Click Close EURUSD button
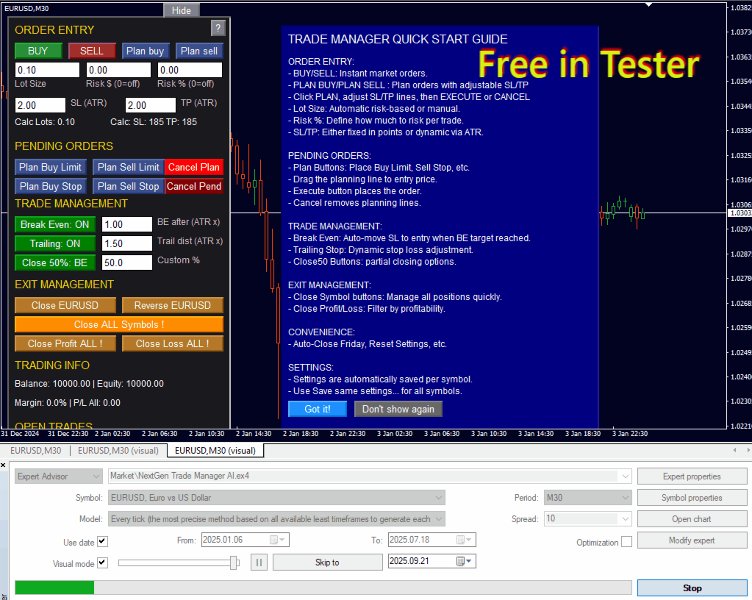 click(65, 305)
